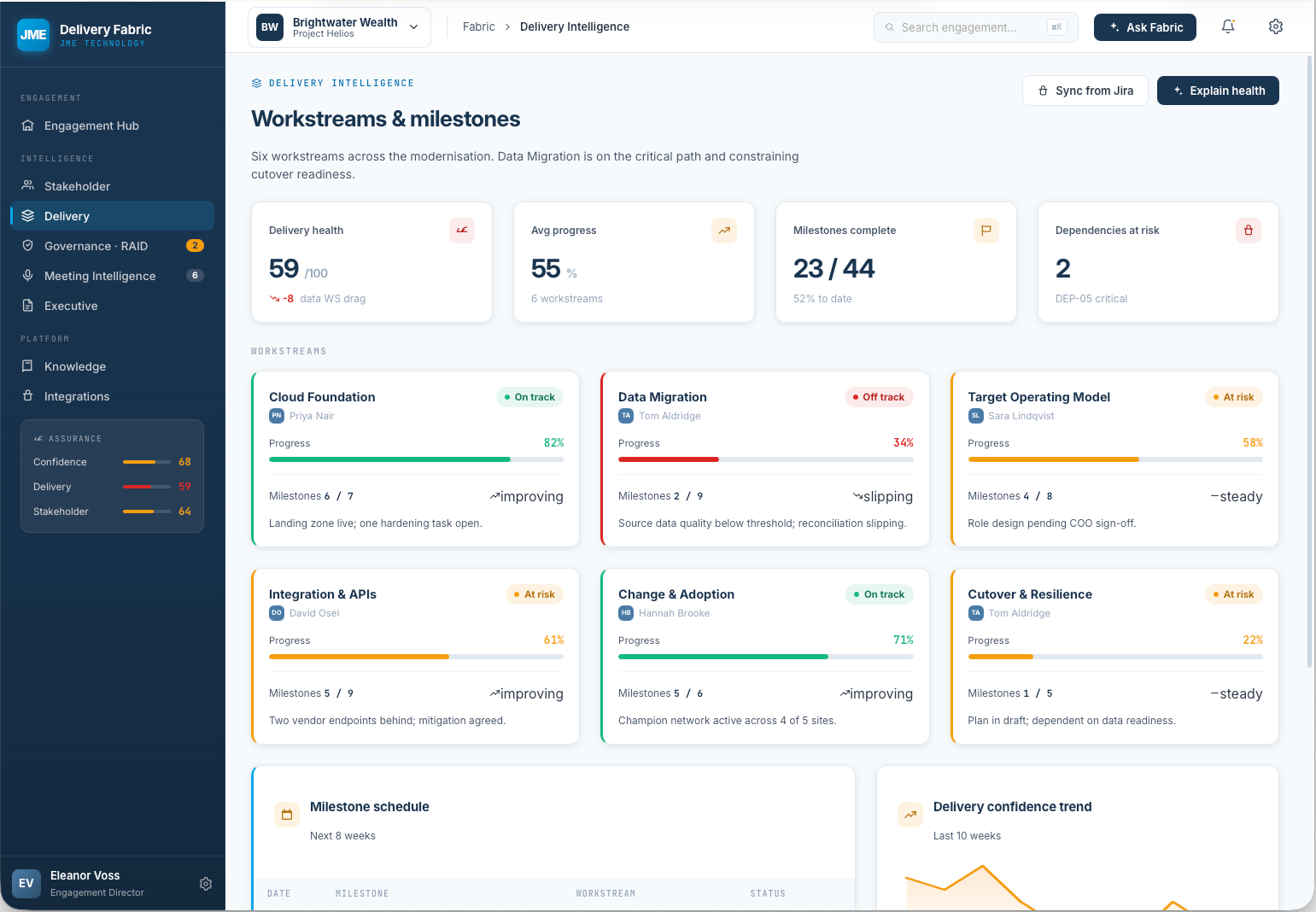The width and height of the screenshot is (1316, 912).
Task: Click the 'DEP-05 critical' text
Action: (x=1091, y=299)
